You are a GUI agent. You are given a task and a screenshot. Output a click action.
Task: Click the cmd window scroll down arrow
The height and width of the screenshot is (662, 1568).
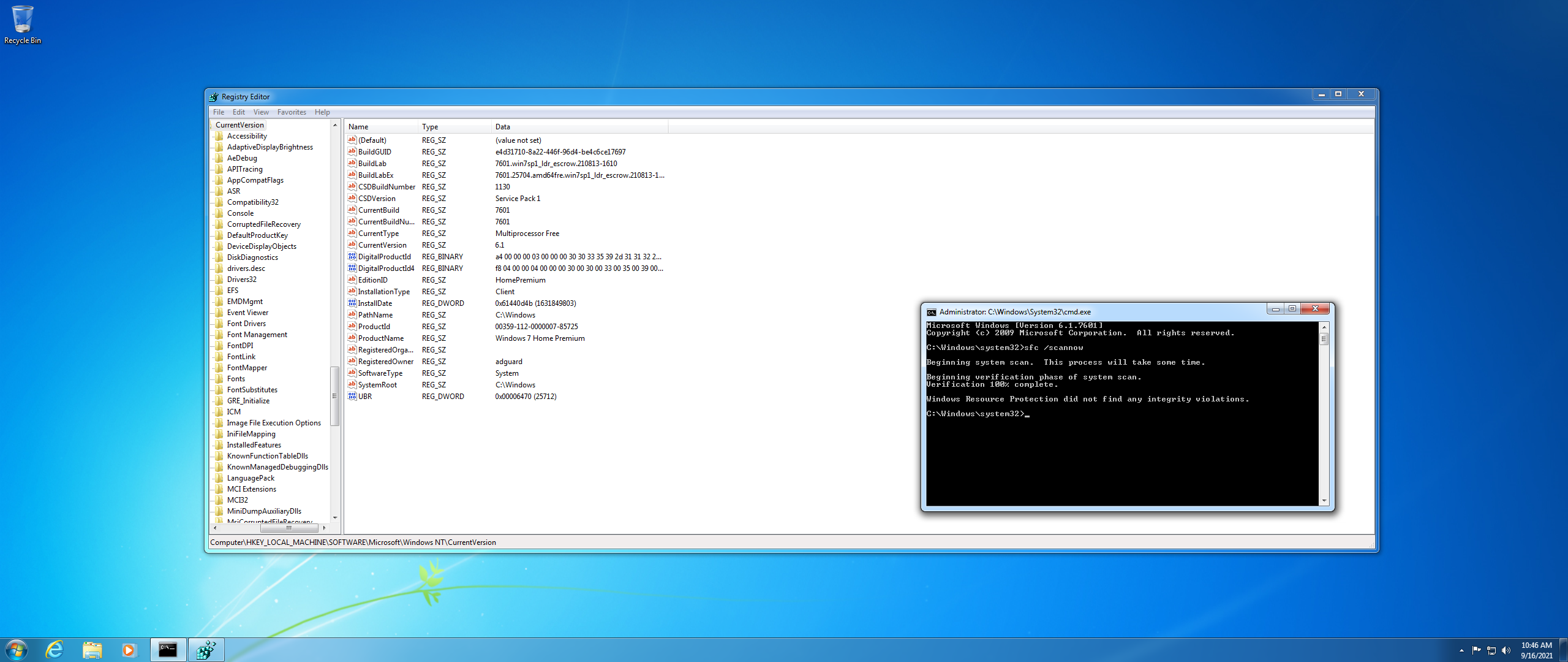tap(1324, 501)
